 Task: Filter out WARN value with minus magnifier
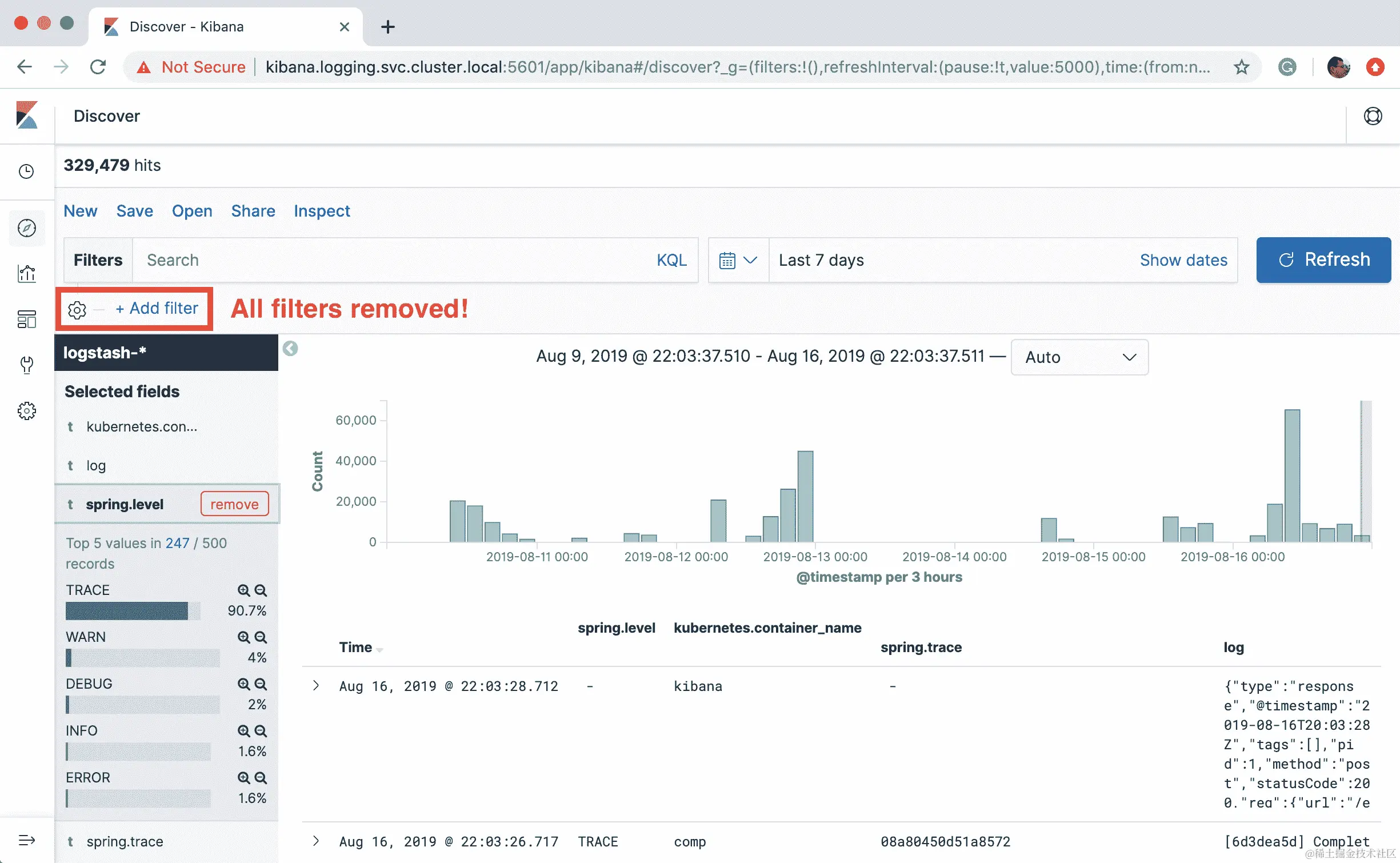(261, 637)
